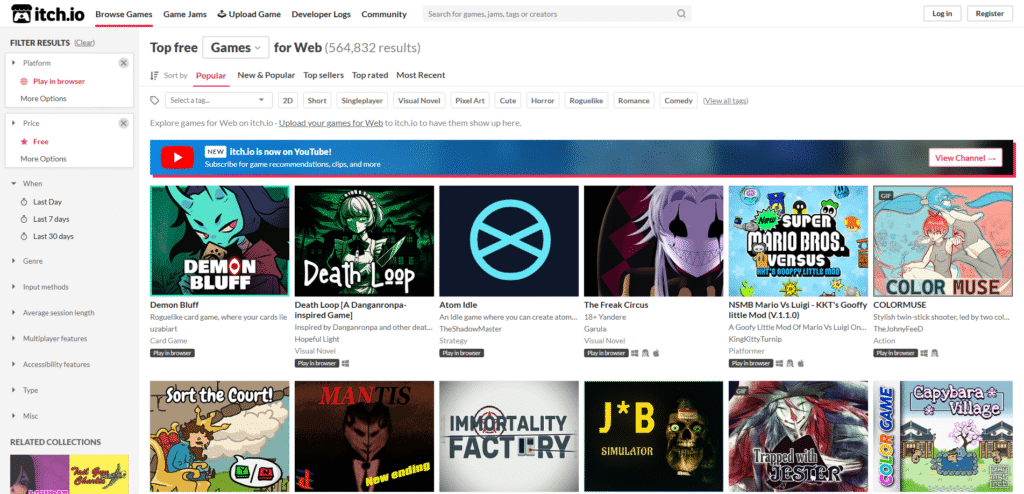The width and height of the screenshot is (1024, 494).
Task: Switch to the Top rated sort tab
Action: [370, 75]
